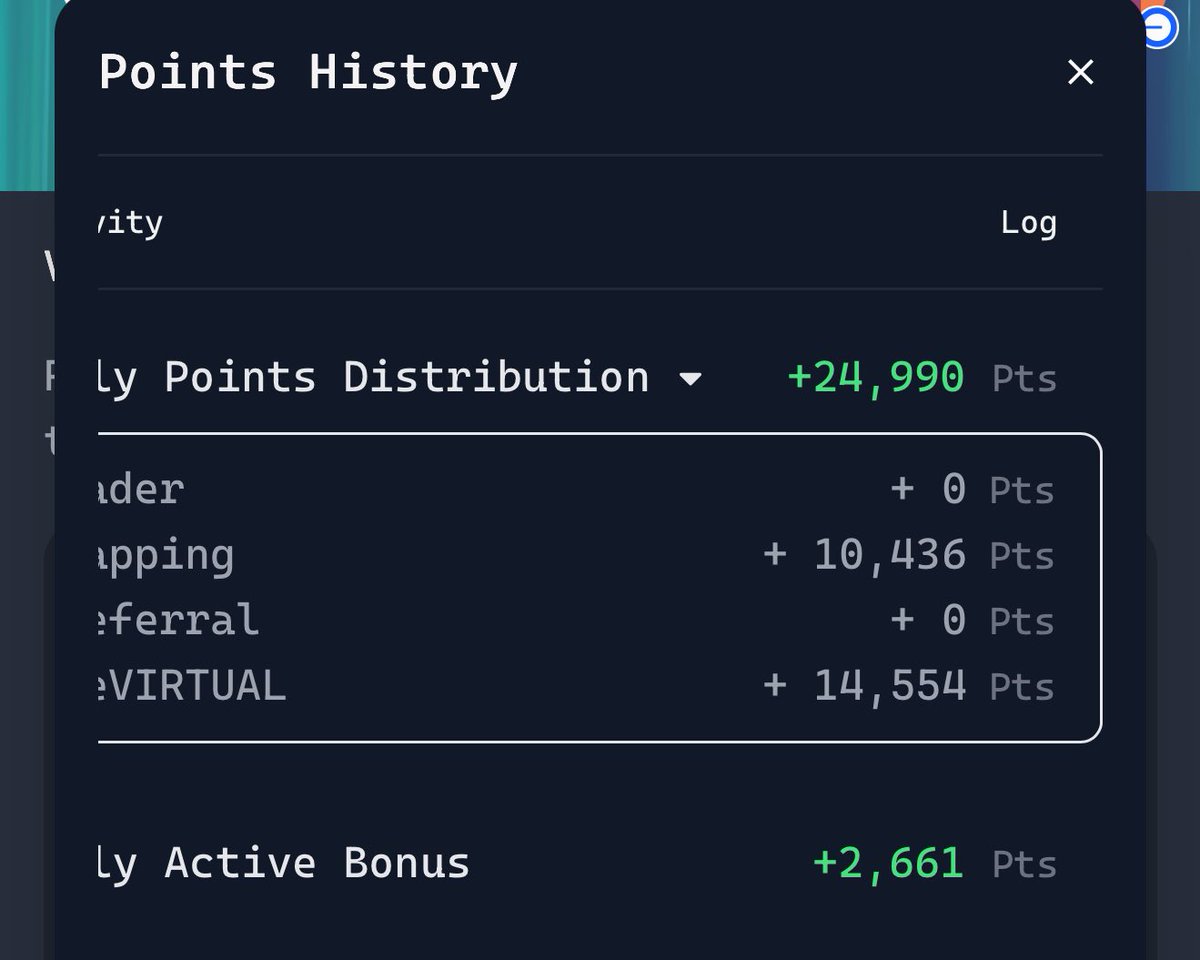Click Pts label beside Active Bonus

pyautogui.click(x=1024, y=864)
